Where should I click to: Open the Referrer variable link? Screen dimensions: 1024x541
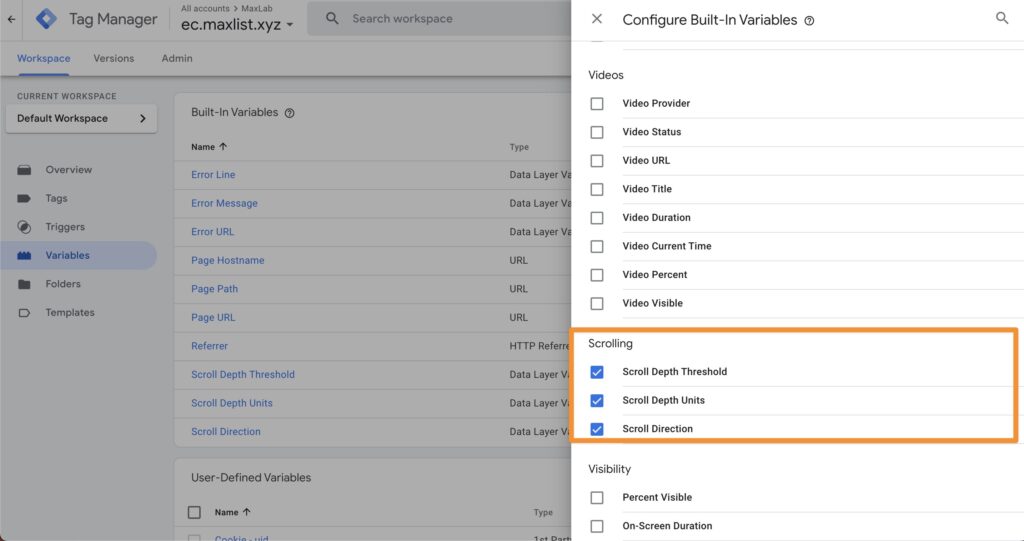(x=209, y=346)
